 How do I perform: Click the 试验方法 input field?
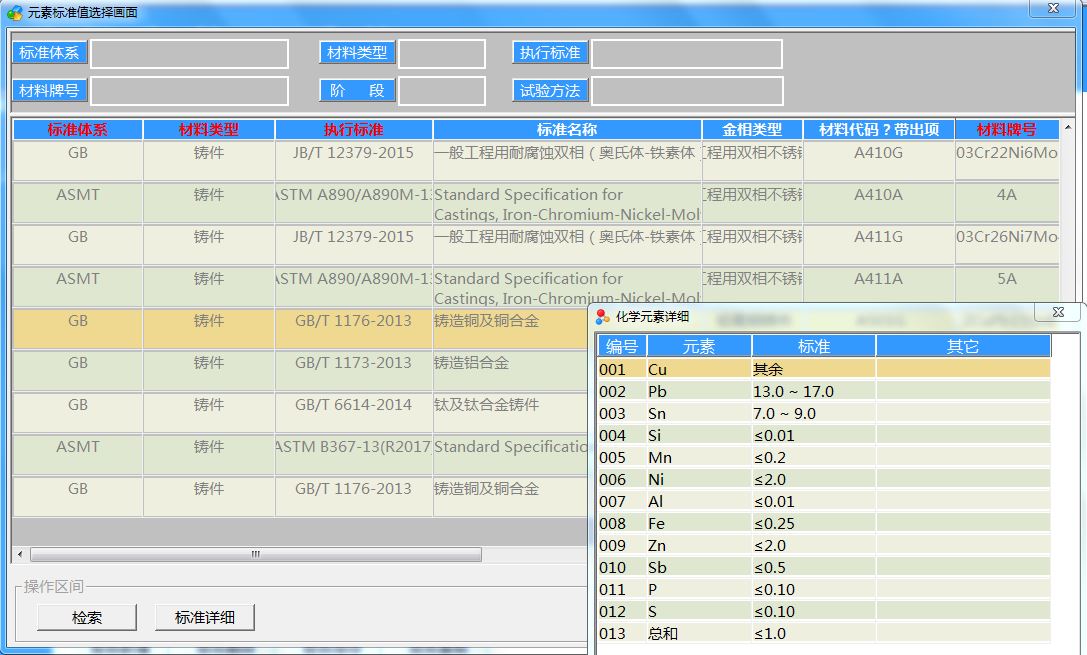[x=686, y=91]
